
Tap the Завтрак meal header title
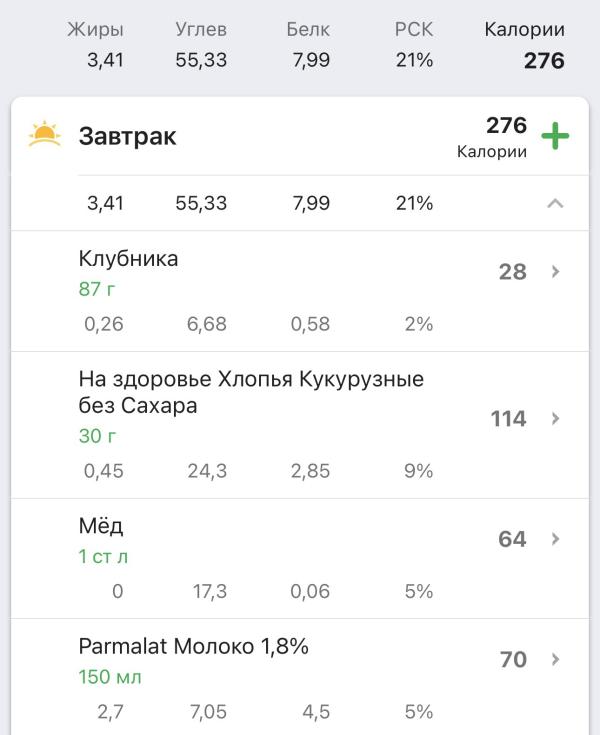[x=128, y=136]
